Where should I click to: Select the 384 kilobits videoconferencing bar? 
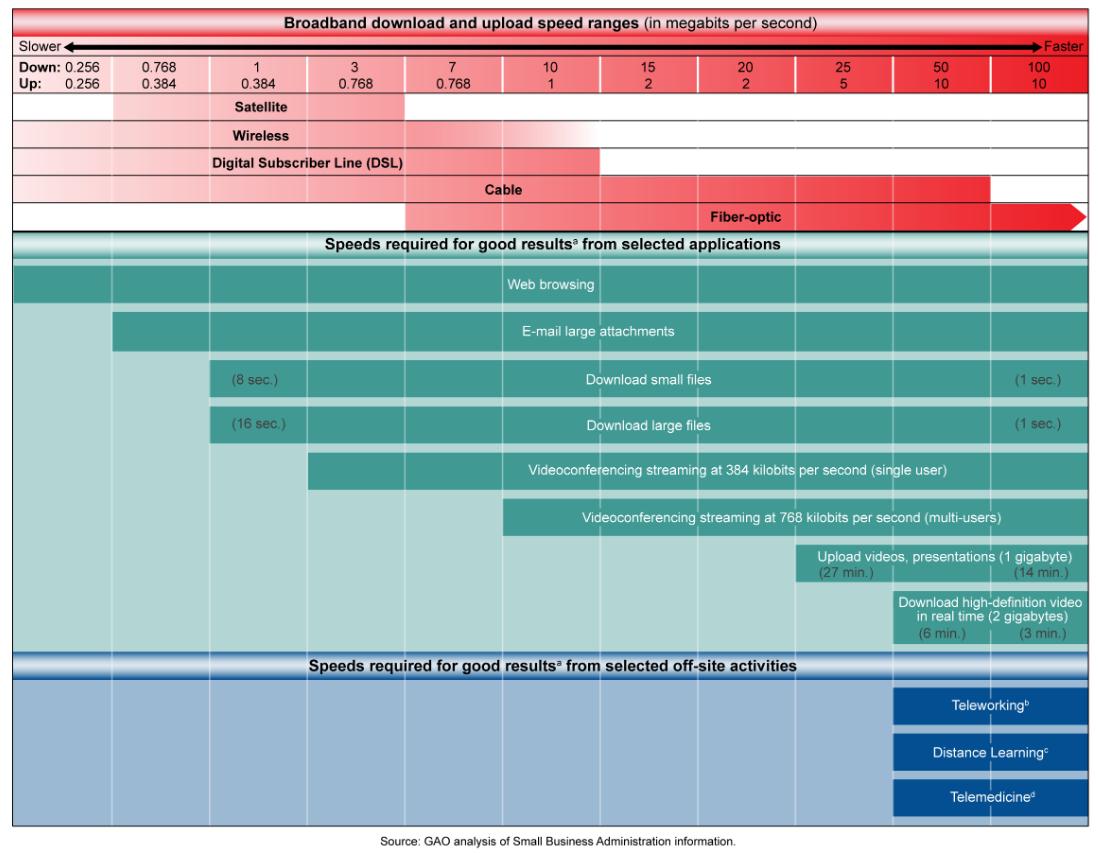(x=697, y=471)
